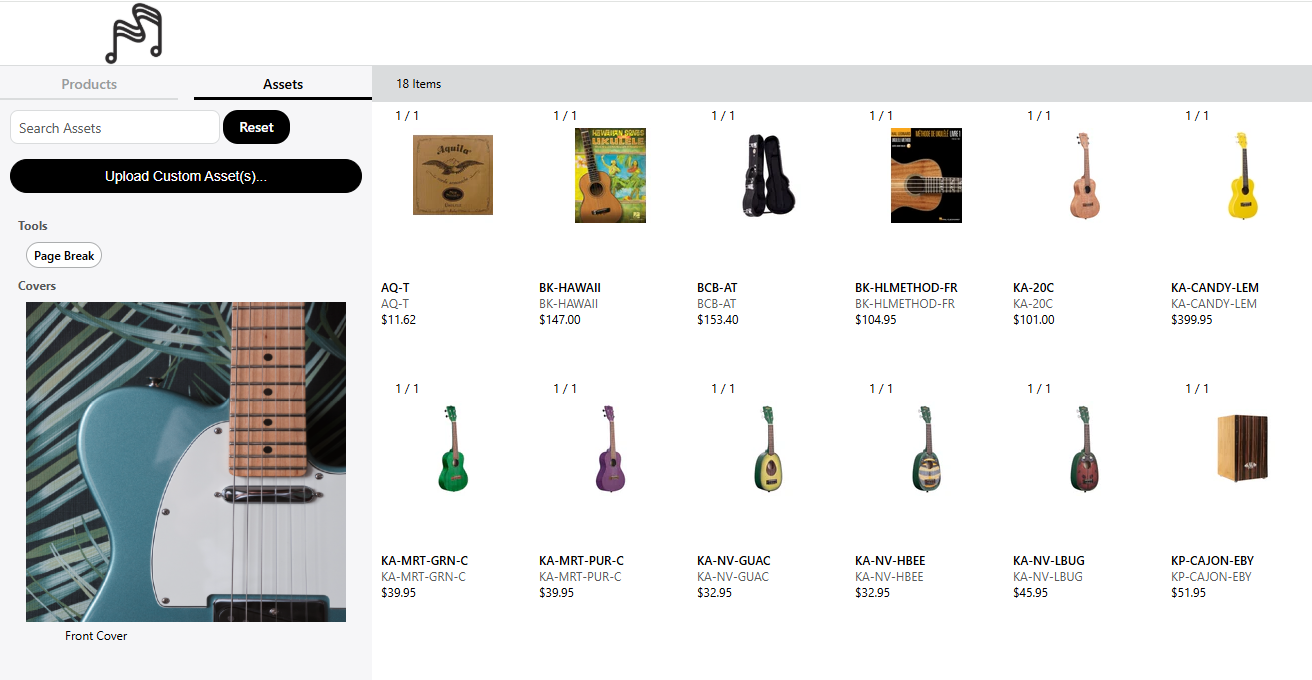
Task: Switch to the Products tab
Action: coord(89,84)
